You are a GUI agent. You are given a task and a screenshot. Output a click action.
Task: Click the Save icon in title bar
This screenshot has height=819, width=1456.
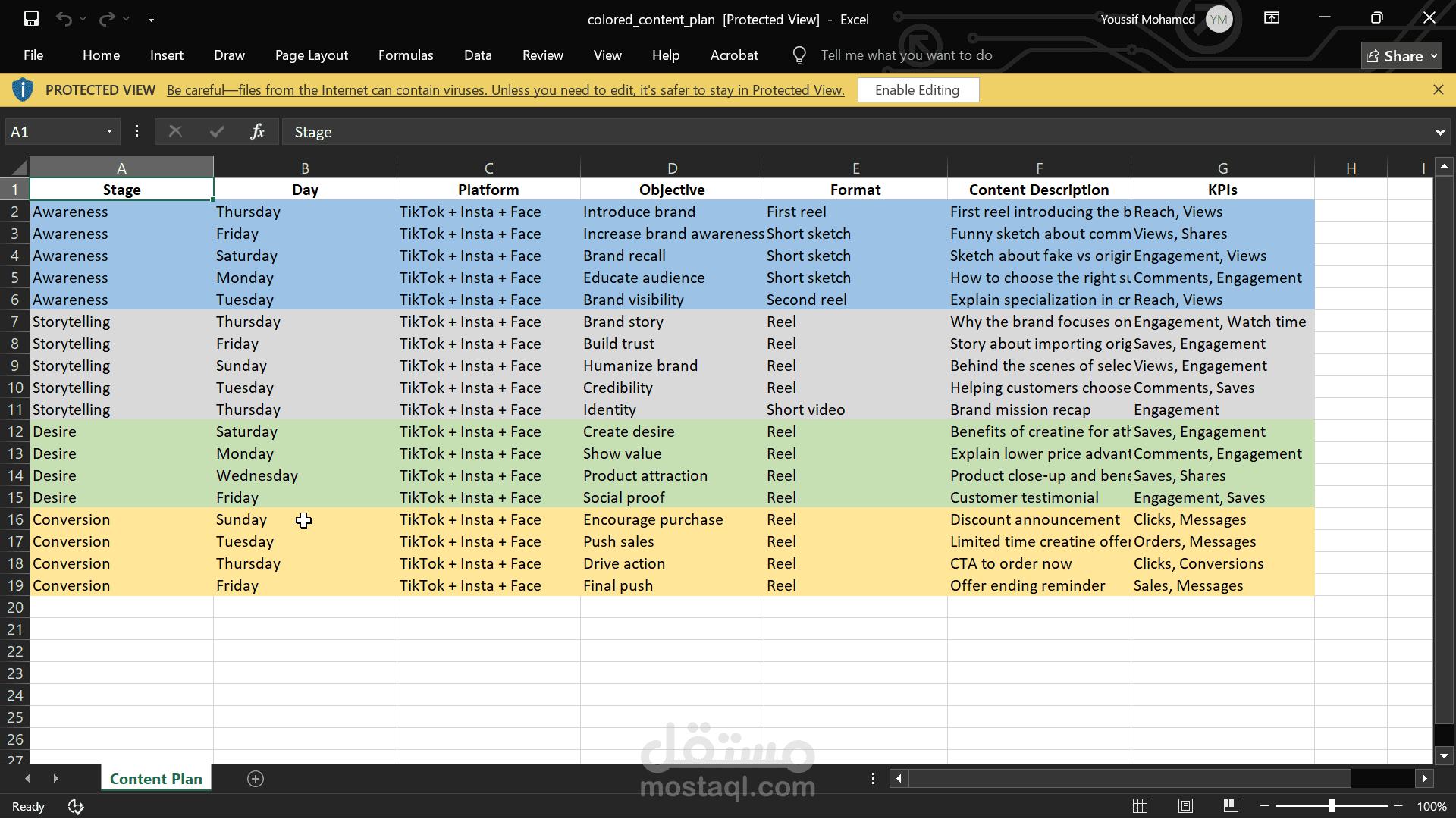[31, 19]
